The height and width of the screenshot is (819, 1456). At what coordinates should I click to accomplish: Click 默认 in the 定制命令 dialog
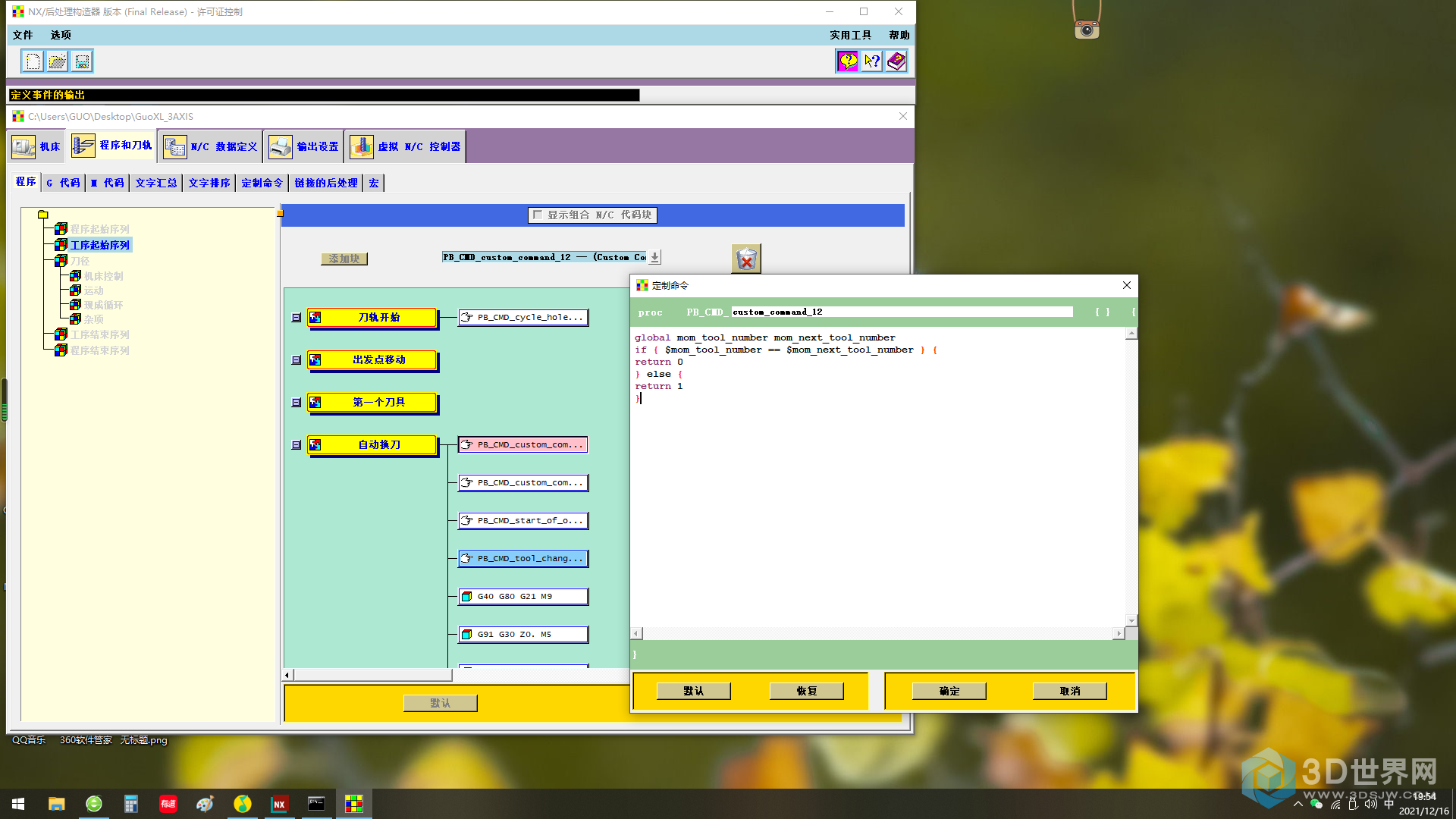693,691
